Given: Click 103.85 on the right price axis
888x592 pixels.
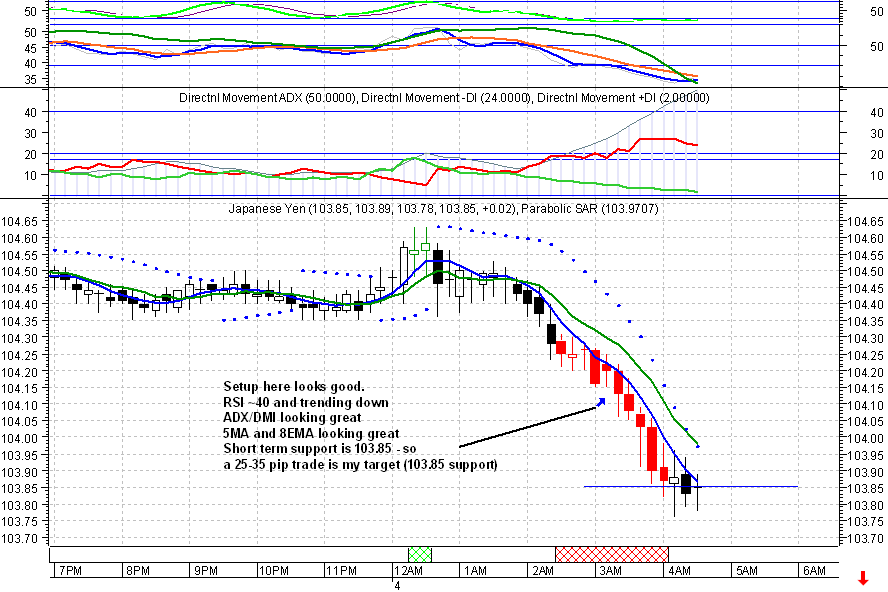Looking at the screenshot, I should (x=866, y=488).
